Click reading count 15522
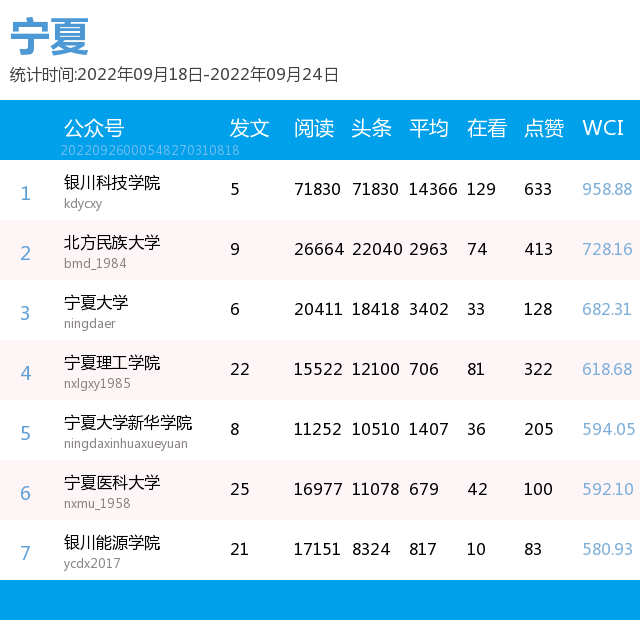The height and width of the screenshot is (620, 640). pyautogui.click(x=318, y=369)
